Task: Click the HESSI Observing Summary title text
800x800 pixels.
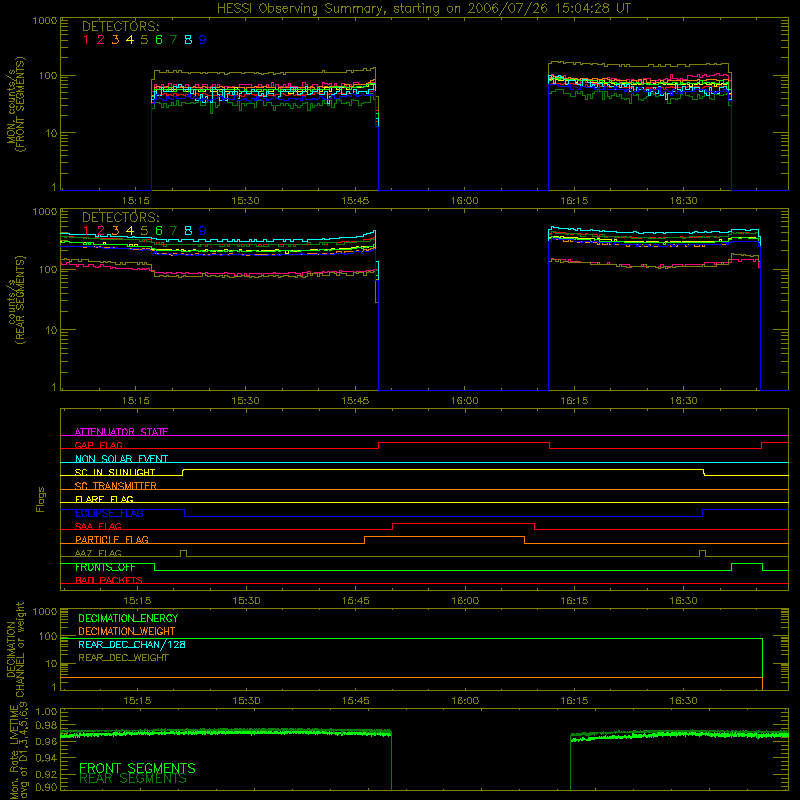Action: (423, 9)
